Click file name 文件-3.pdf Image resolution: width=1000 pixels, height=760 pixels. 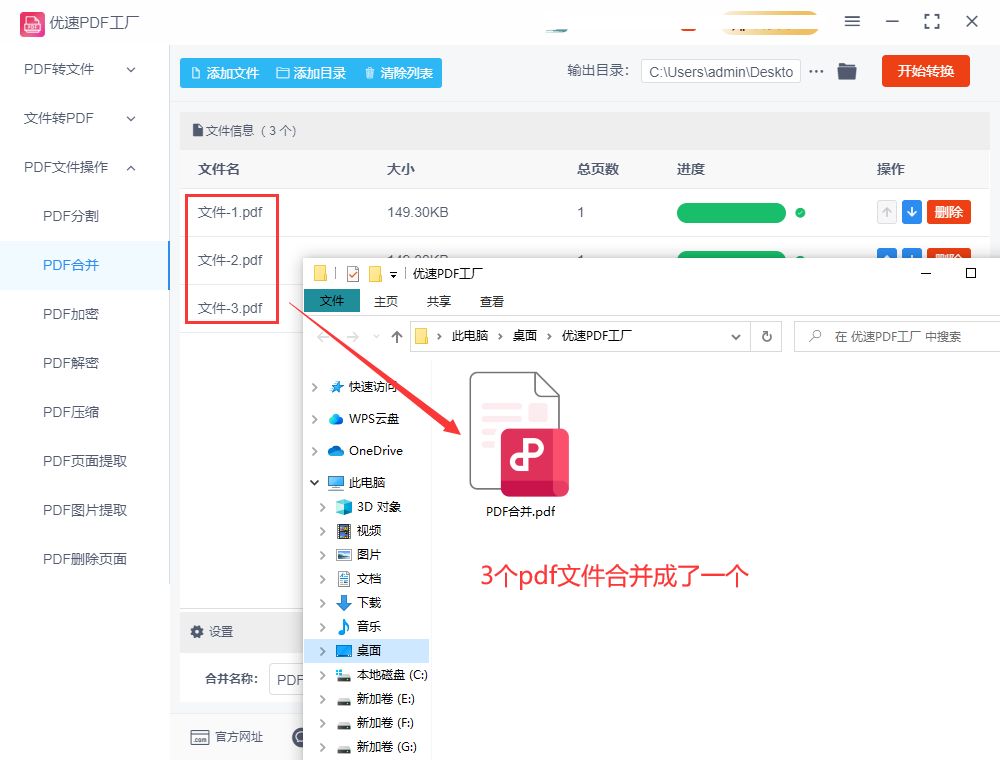tap(230, 309)
